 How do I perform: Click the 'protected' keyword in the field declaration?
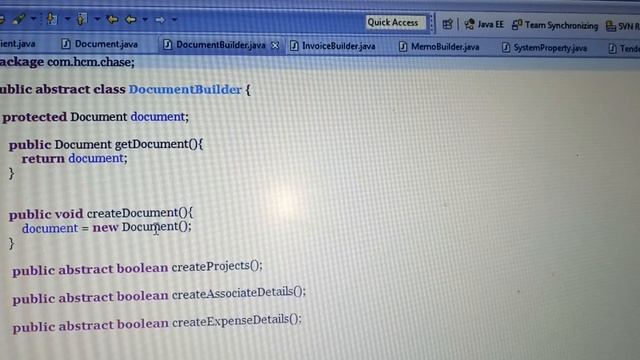pos(35,117)
